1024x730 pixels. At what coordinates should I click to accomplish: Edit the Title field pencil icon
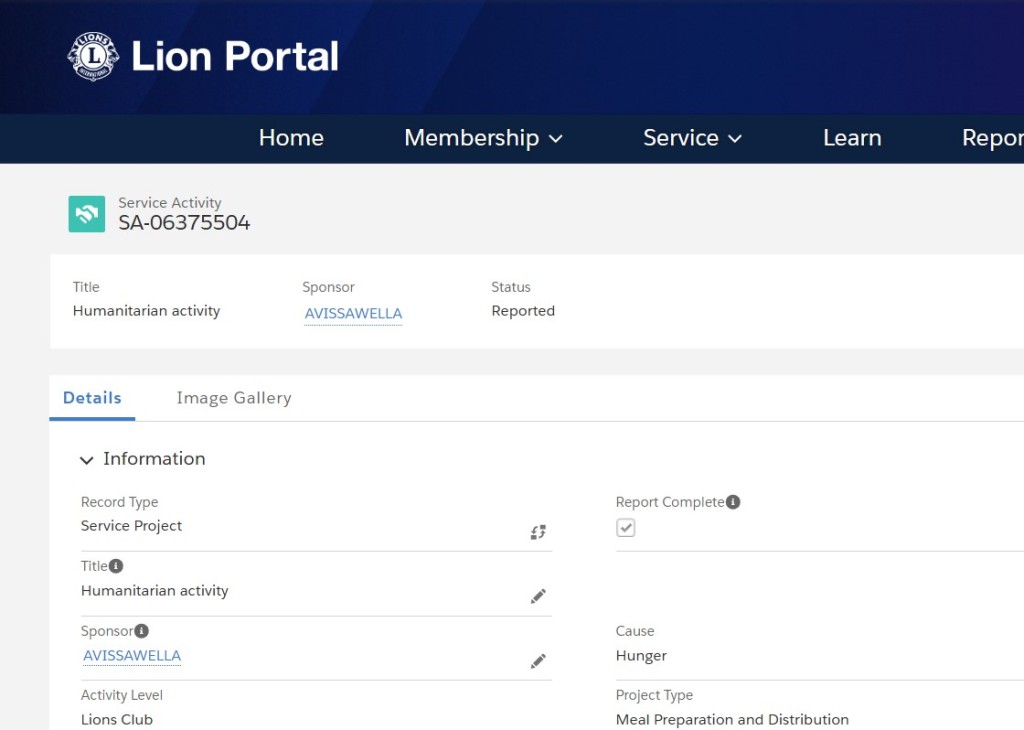tap(537, 596)
